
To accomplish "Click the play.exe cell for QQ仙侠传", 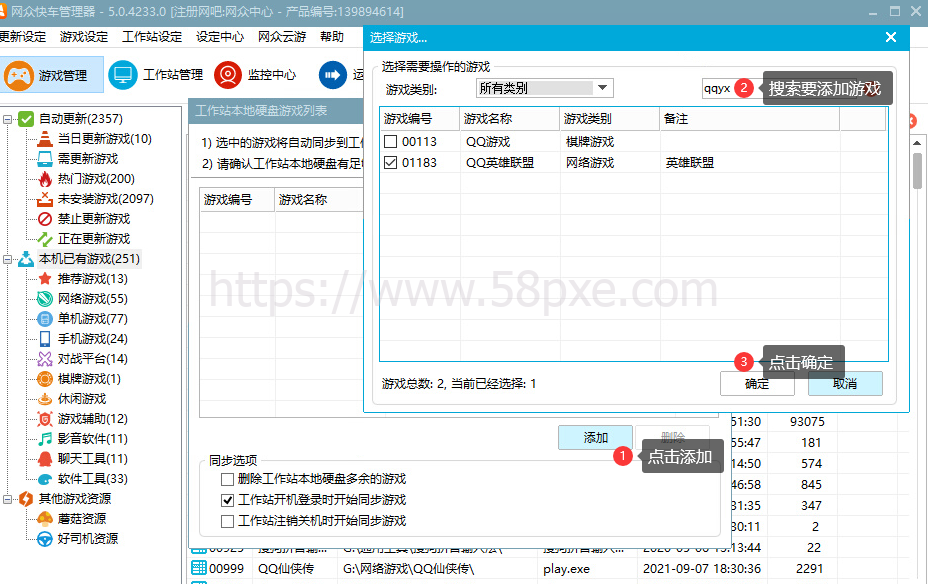I will click(x=566, y=569).
